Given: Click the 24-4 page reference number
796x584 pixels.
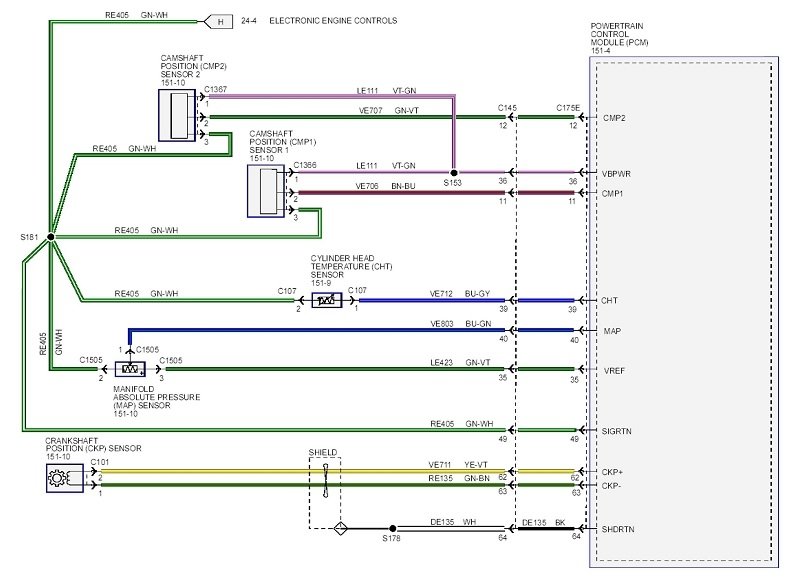Looking at the screenshot, I should click(249, 21).
